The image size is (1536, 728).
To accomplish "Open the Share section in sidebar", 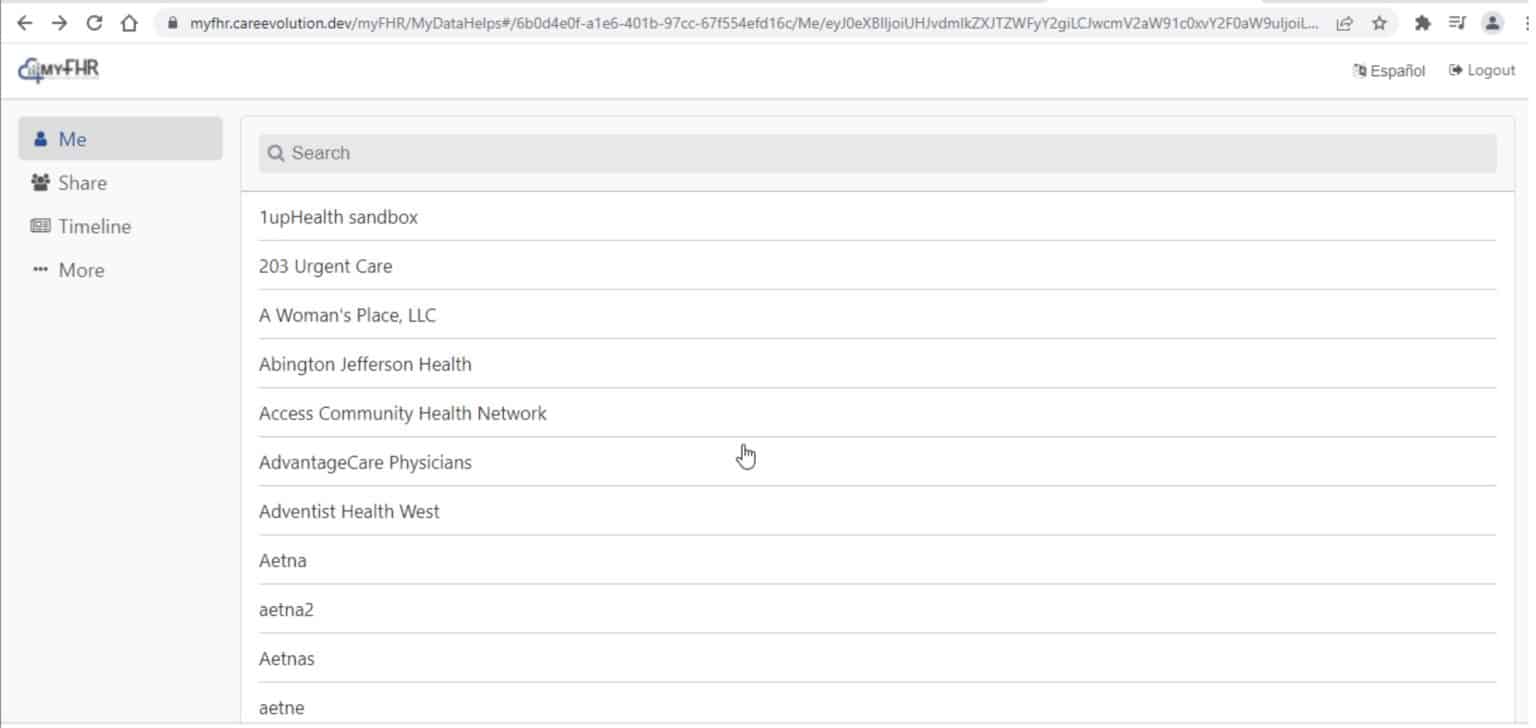I will (120, 183).
